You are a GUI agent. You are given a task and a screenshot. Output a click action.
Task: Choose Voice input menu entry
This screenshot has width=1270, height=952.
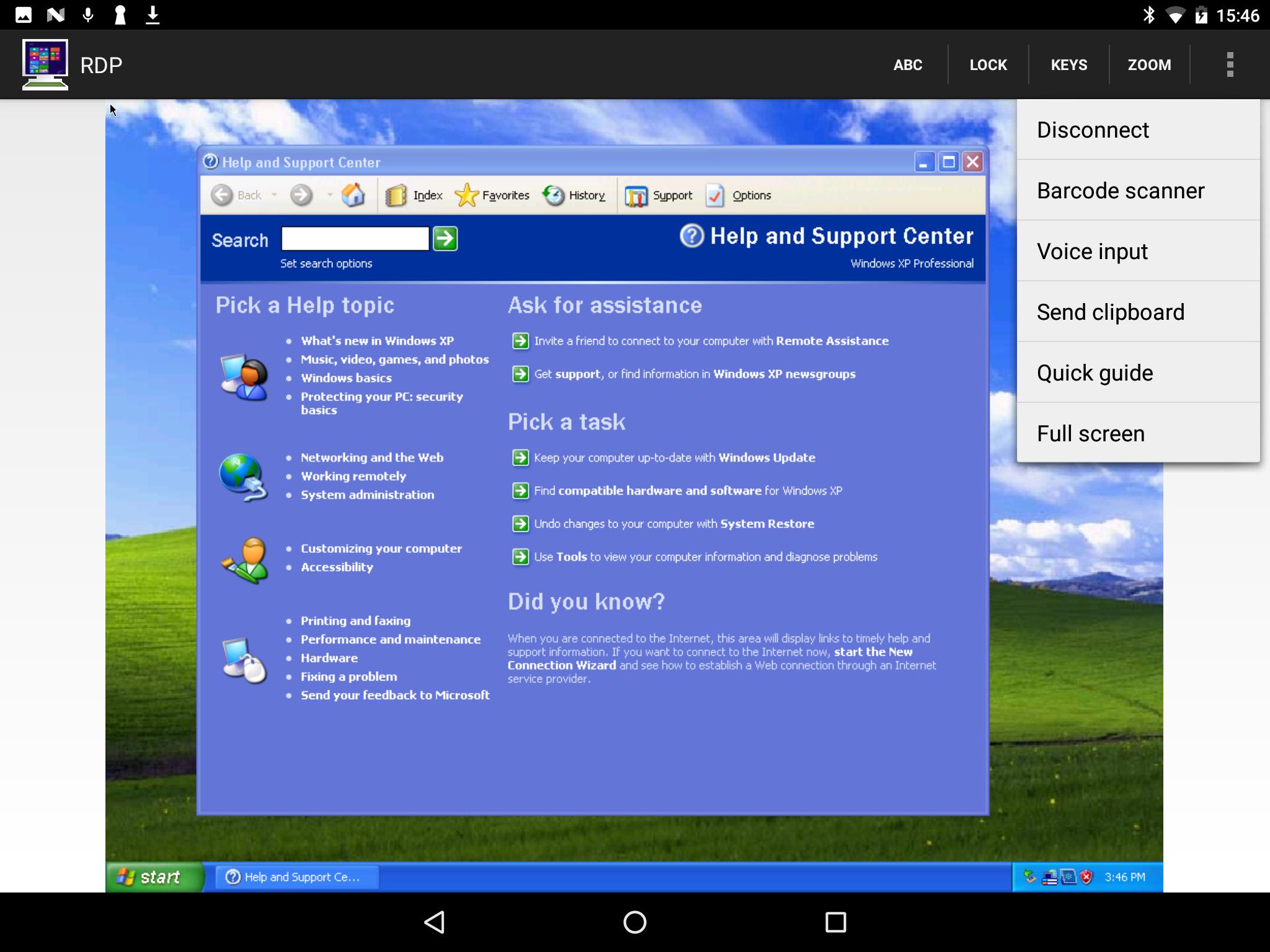(x=1138, y=251)
